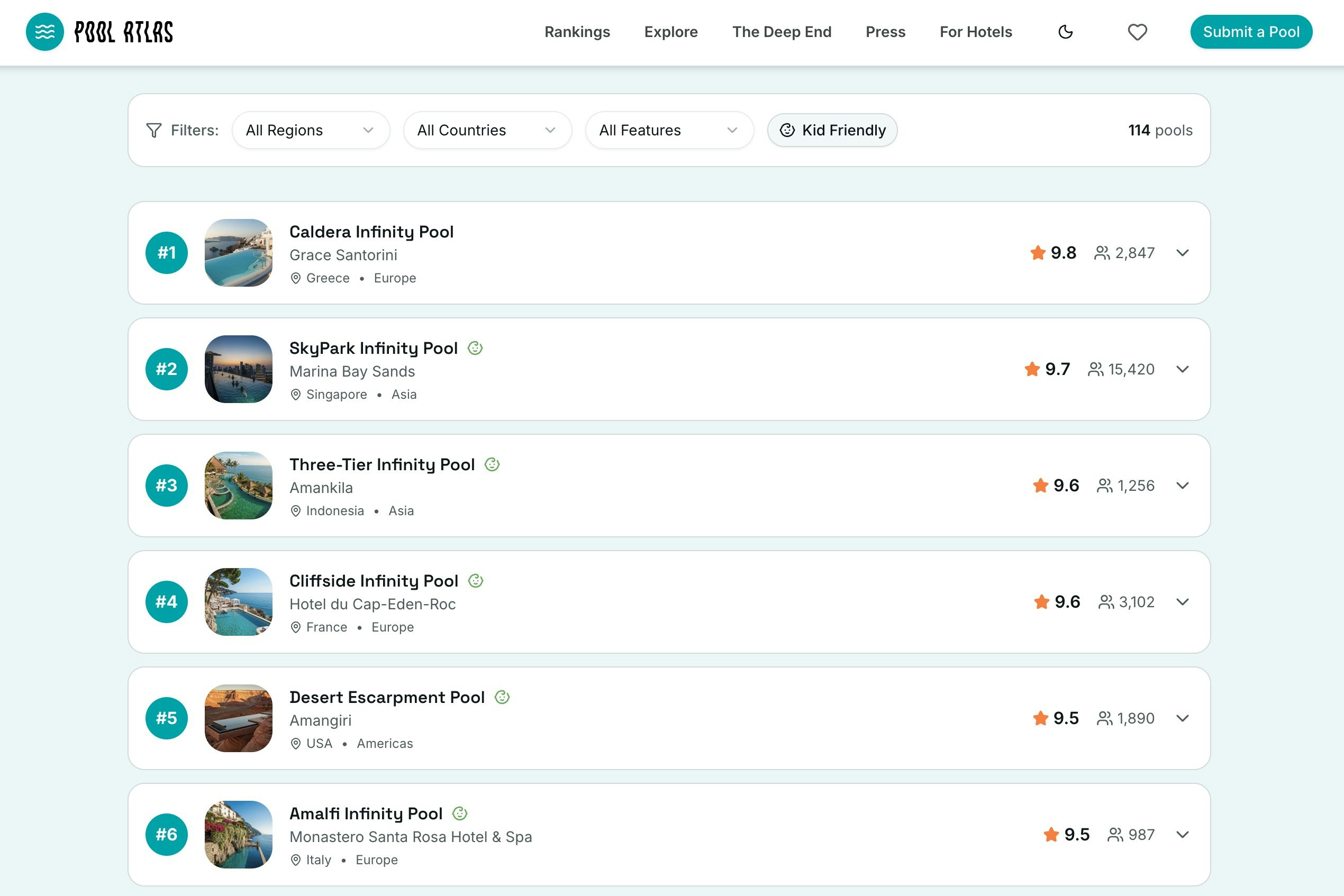Open the Caldera Infinity Pool thumbnail
1344x896 pixels.
coord(239,253)
